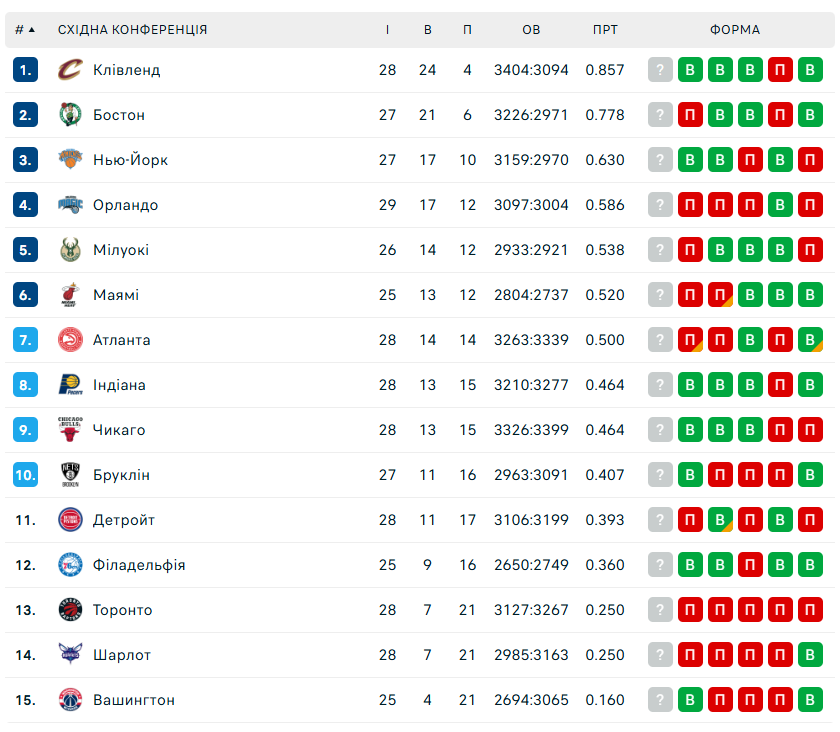Click the СХІДНА КОНФЕРЕНЦІЯ header

pyautogui.click(x=133, y=30)
